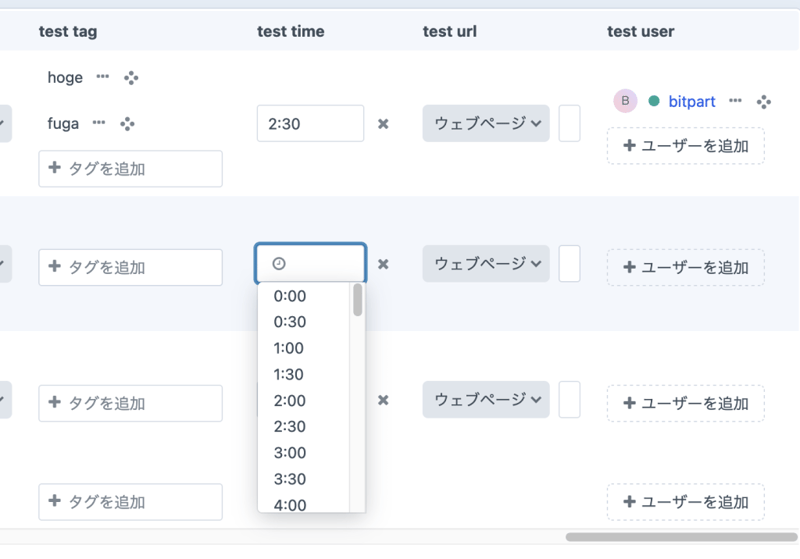Clear the 2:30 time value with X icon
This screenshot has height=559, width=800.
(x=383, y=124)
